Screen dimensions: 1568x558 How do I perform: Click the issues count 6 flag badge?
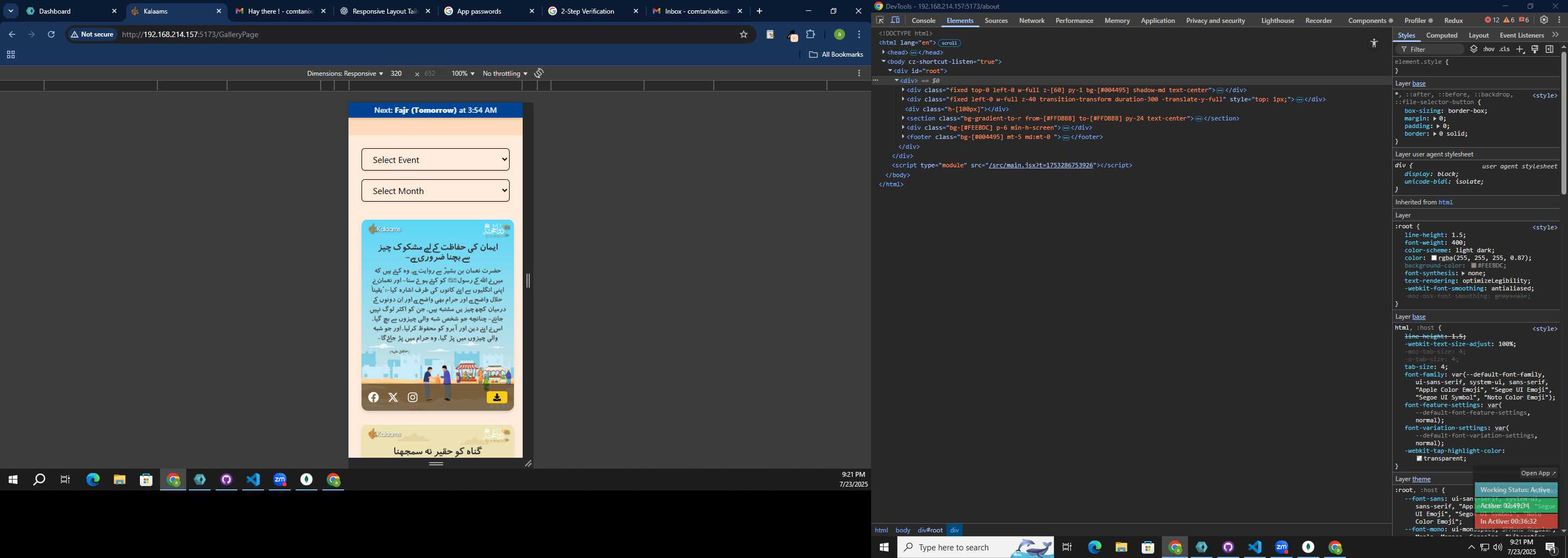pyautogui.click(x=1523, y=20)
